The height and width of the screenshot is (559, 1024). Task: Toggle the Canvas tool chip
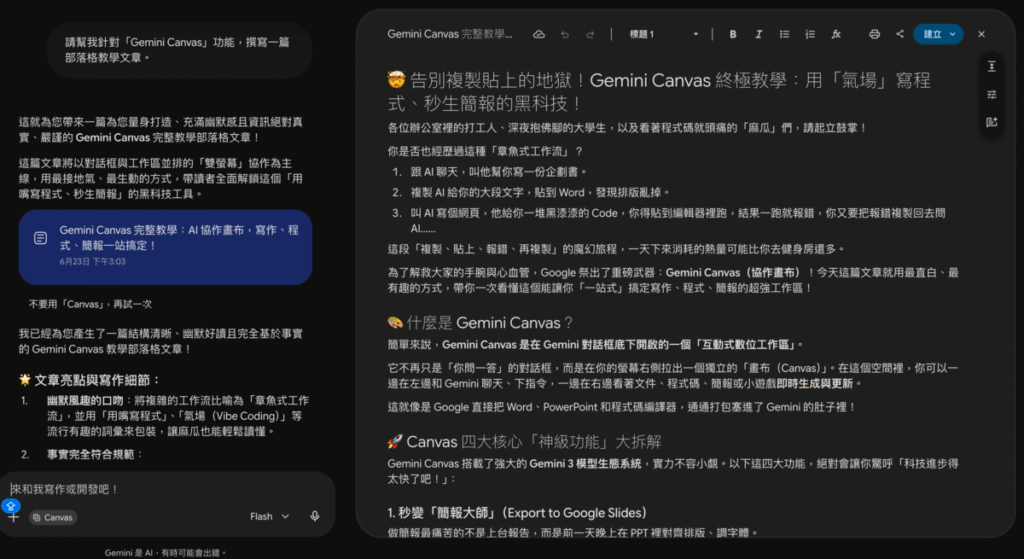53,517
